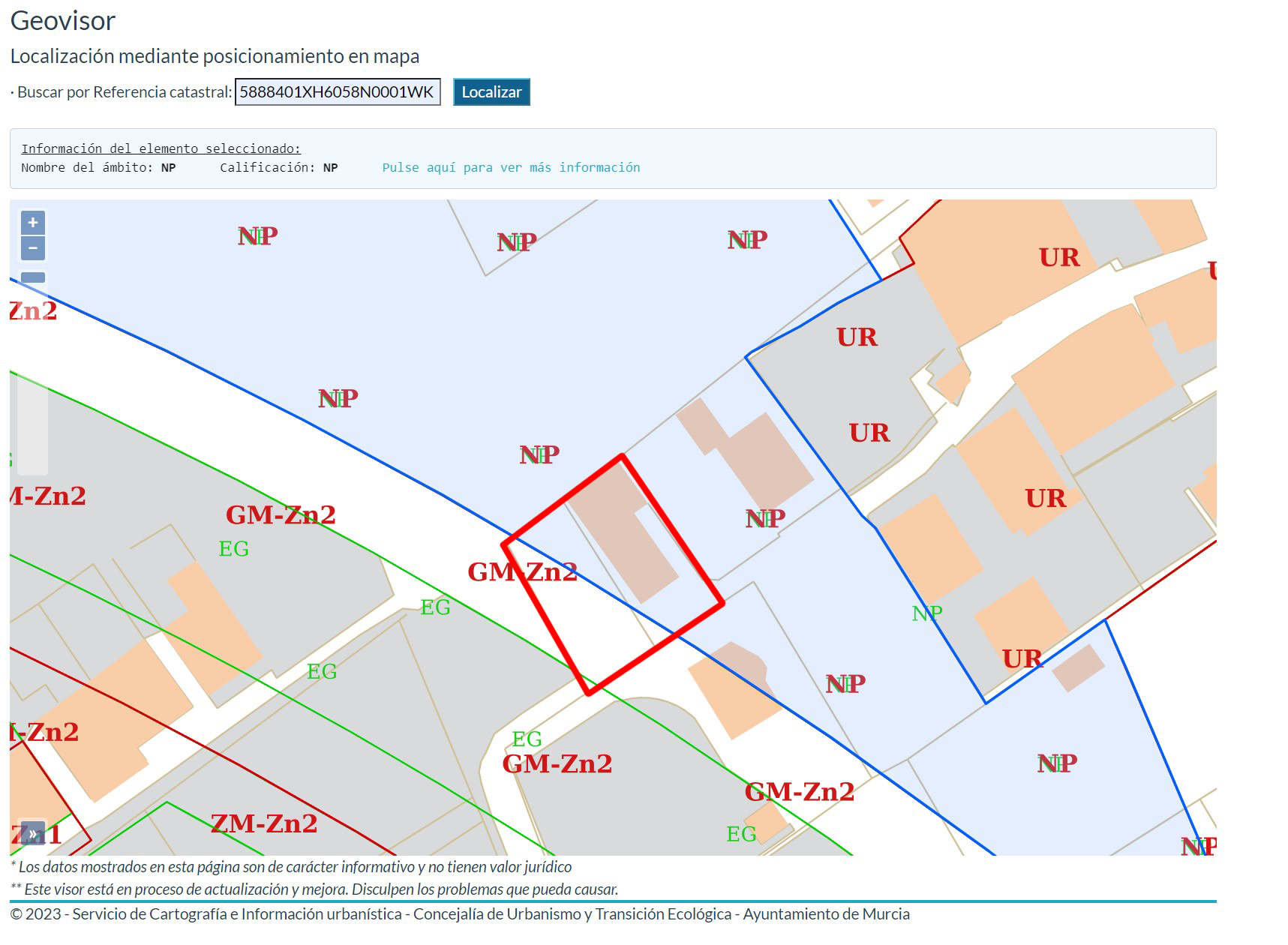Click the ZM-Zn2 zone label on map
The height and width of the screenshot is (945, 1288).
(264, 823)
